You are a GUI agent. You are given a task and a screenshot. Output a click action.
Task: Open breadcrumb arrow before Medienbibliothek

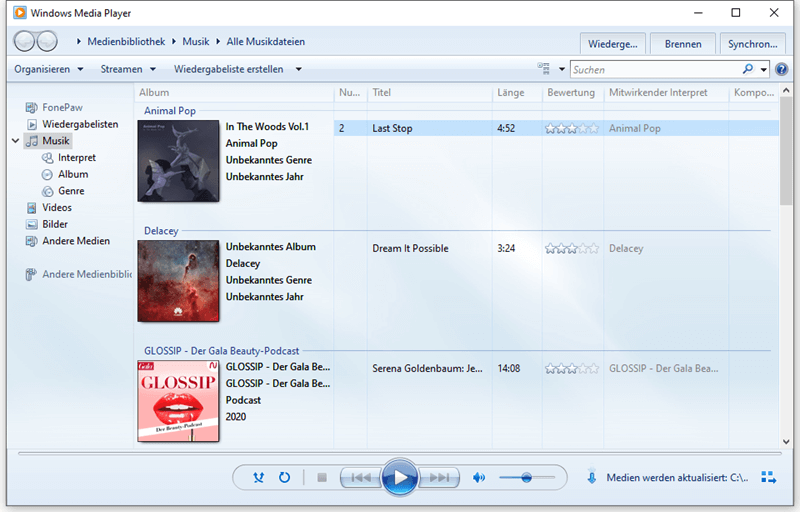pyautogui.click(x=79, y=41)
